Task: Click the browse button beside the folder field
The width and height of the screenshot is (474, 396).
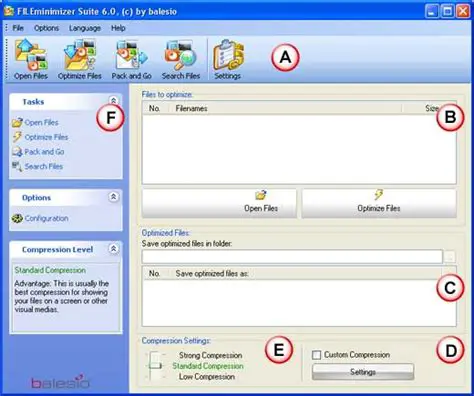Action: pos(450,257)
